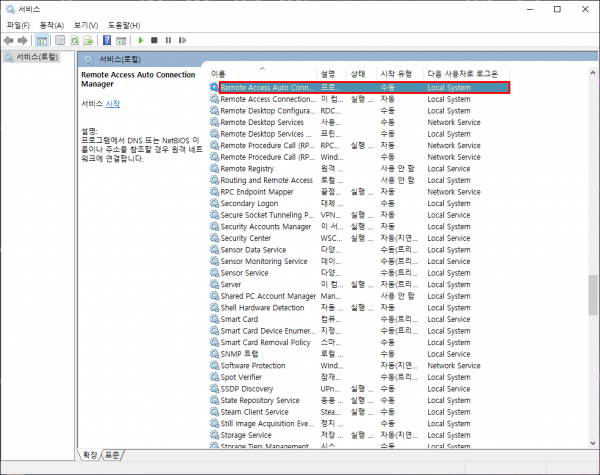Open the 파일(F) menu

(x=19, y=24)
